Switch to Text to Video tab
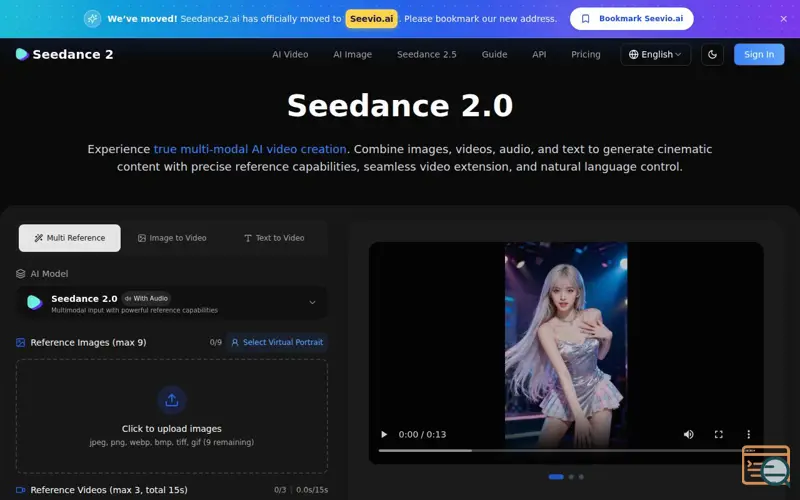 [274, 238]
